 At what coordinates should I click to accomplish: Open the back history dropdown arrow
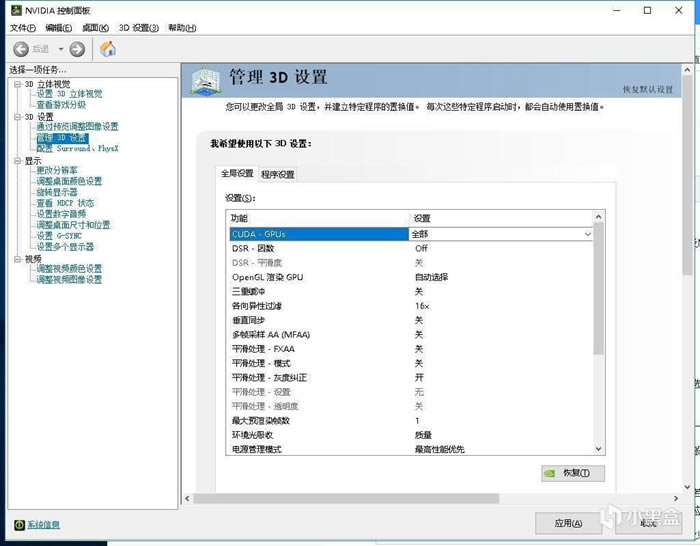(x=61, y=49)
